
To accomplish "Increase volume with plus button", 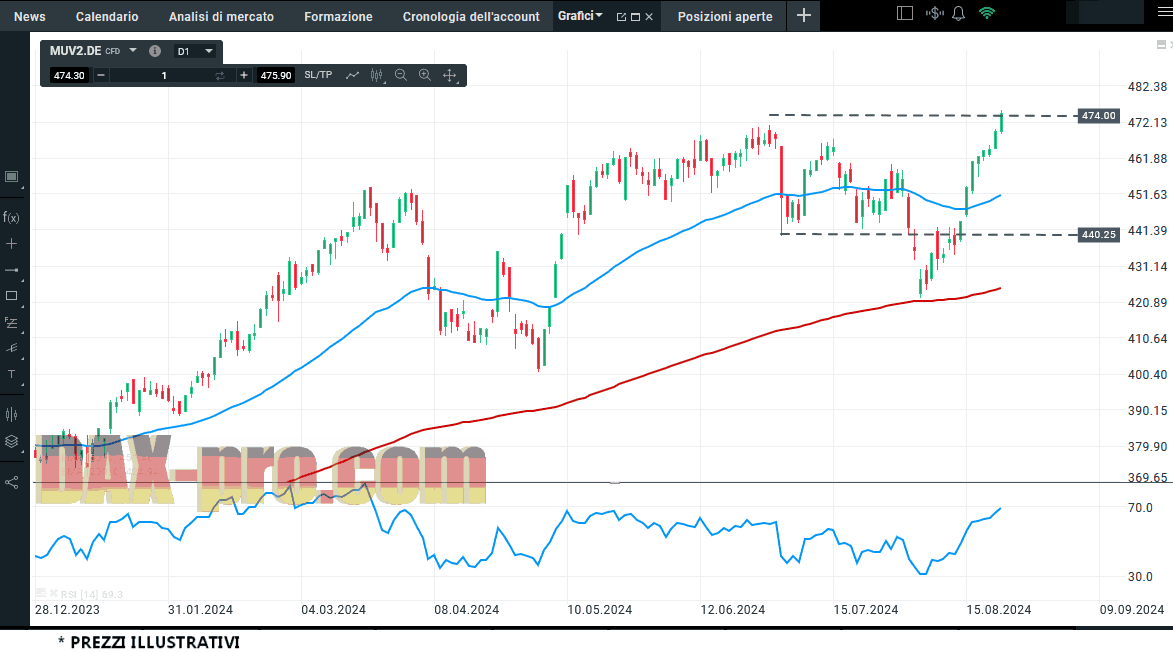I will (x=243, y=76).
